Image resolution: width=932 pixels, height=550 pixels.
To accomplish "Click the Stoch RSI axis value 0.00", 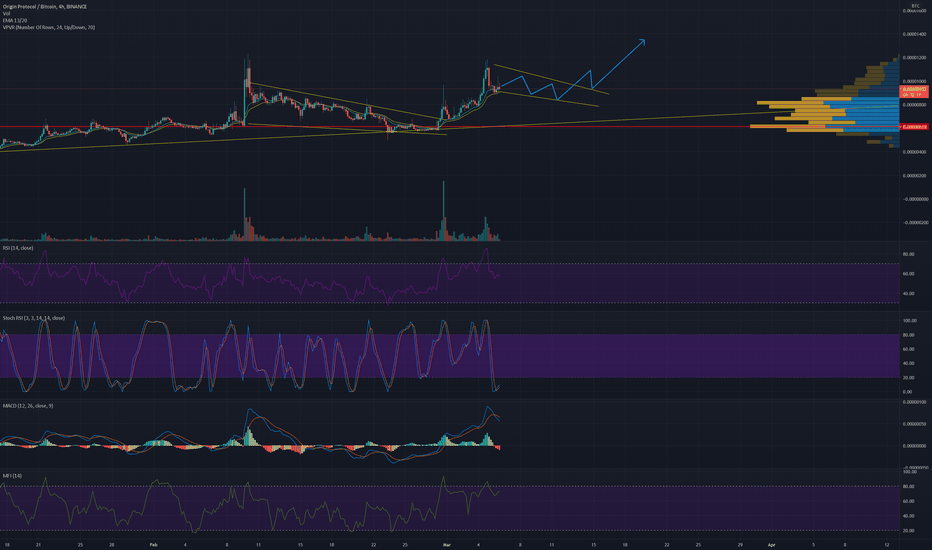I will [x=907, y=392].
